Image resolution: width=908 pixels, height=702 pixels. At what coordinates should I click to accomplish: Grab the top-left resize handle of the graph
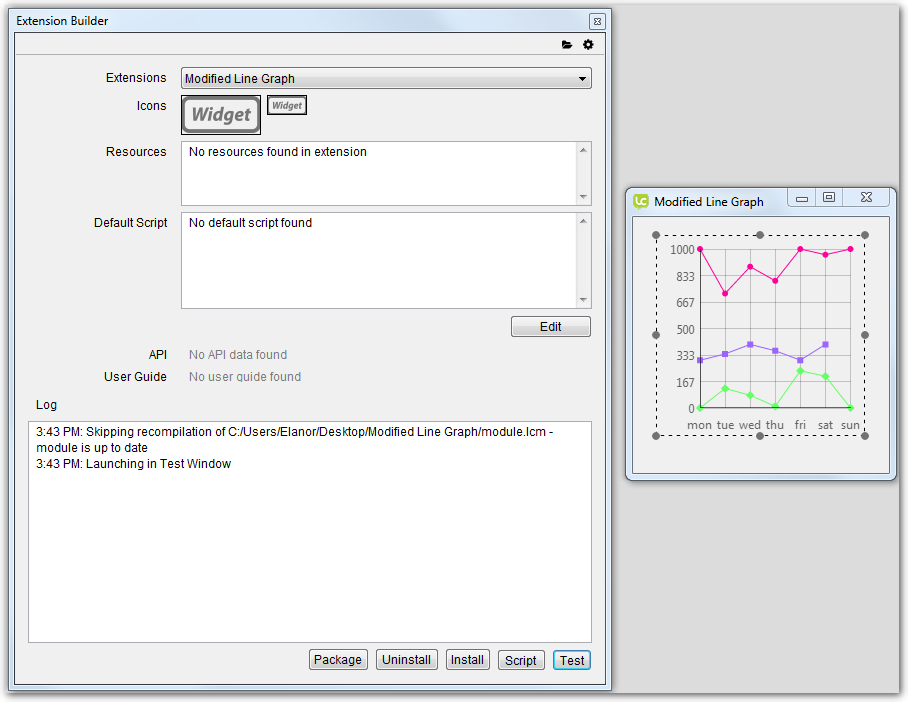pos(657,236)
